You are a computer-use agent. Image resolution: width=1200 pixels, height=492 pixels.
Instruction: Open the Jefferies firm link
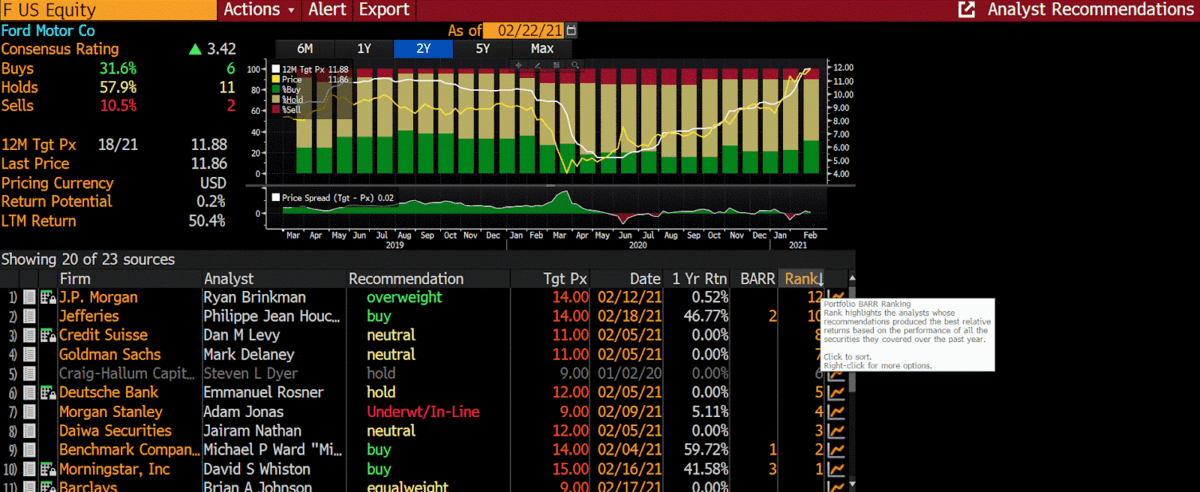89,317
